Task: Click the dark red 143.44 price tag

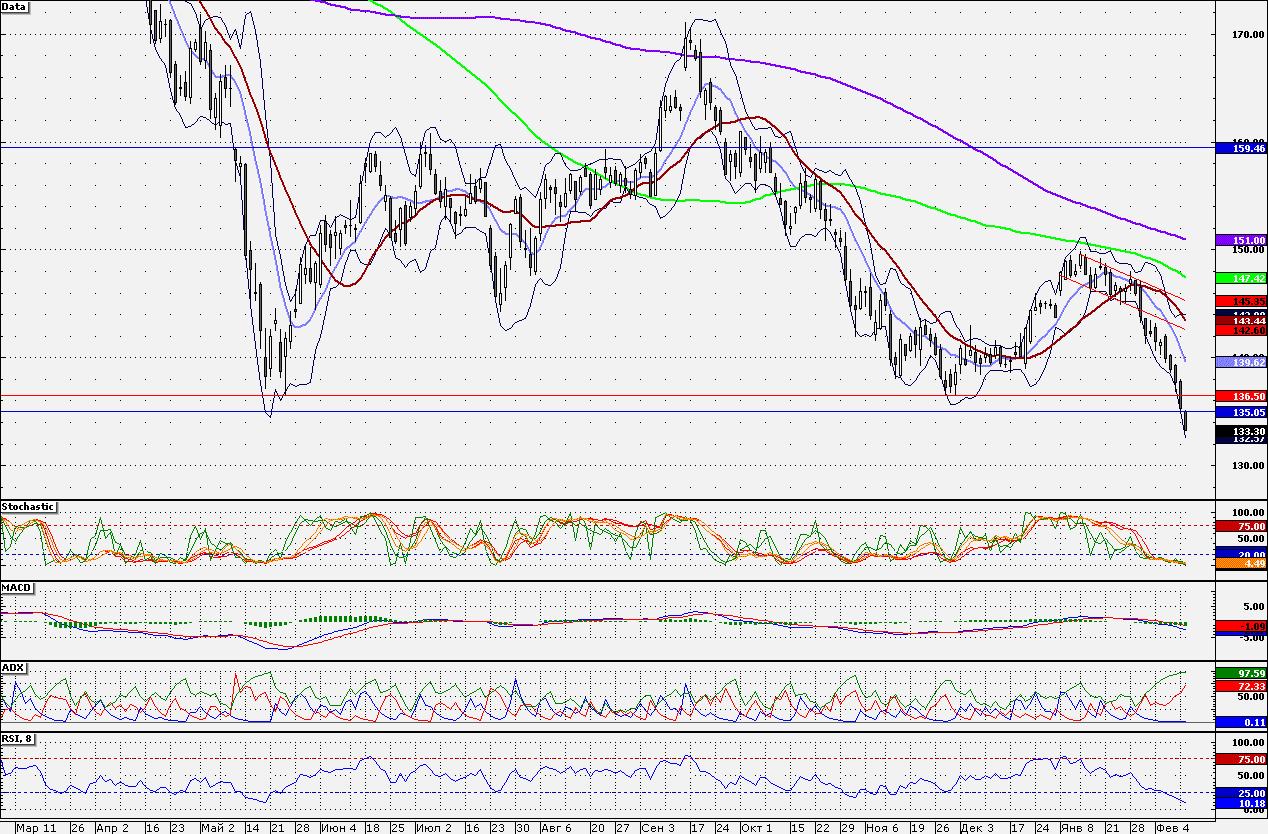Action: [1241, 320]
